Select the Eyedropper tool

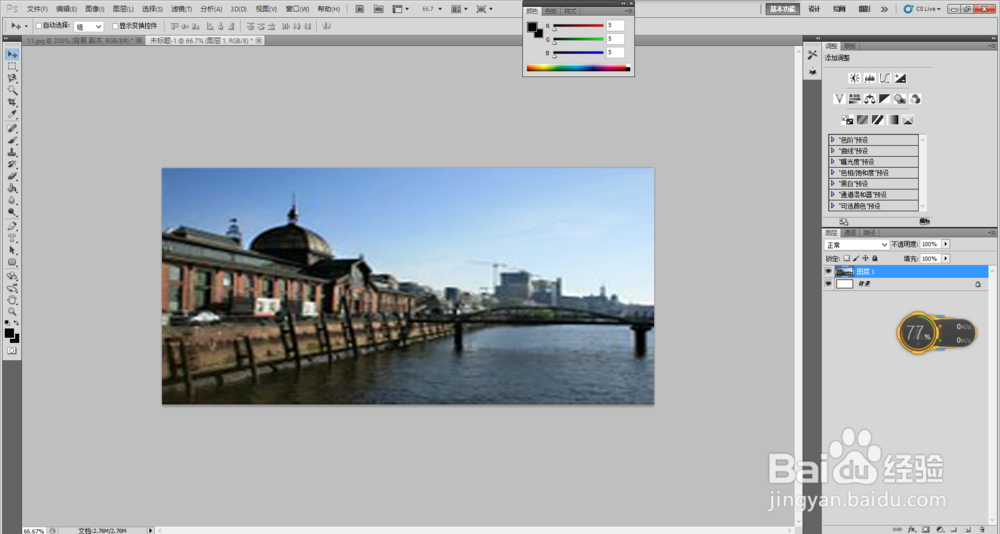12,115
